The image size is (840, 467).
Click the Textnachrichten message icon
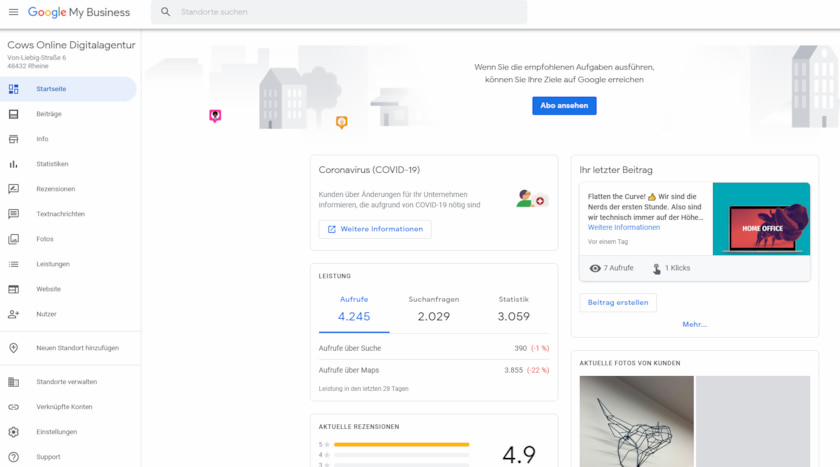(x=13, y=214)
